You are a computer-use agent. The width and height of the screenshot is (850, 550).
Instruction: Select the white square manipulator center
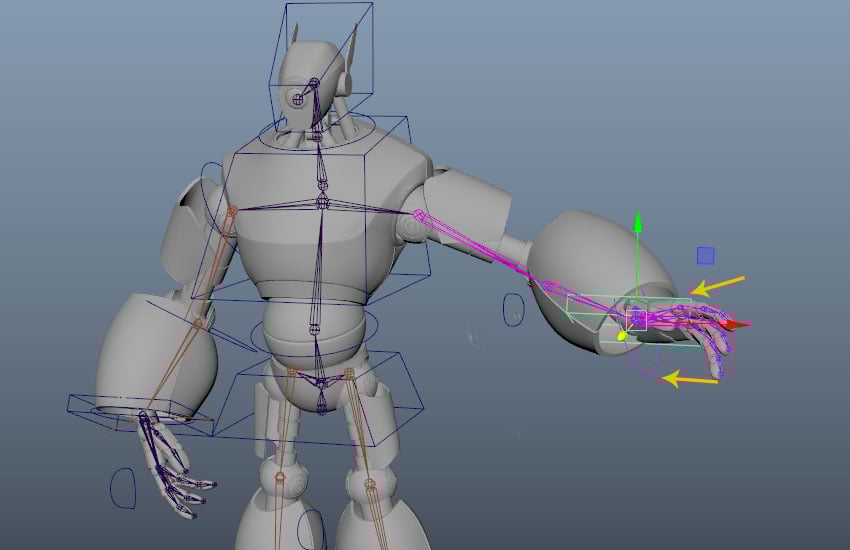point(636,319)
